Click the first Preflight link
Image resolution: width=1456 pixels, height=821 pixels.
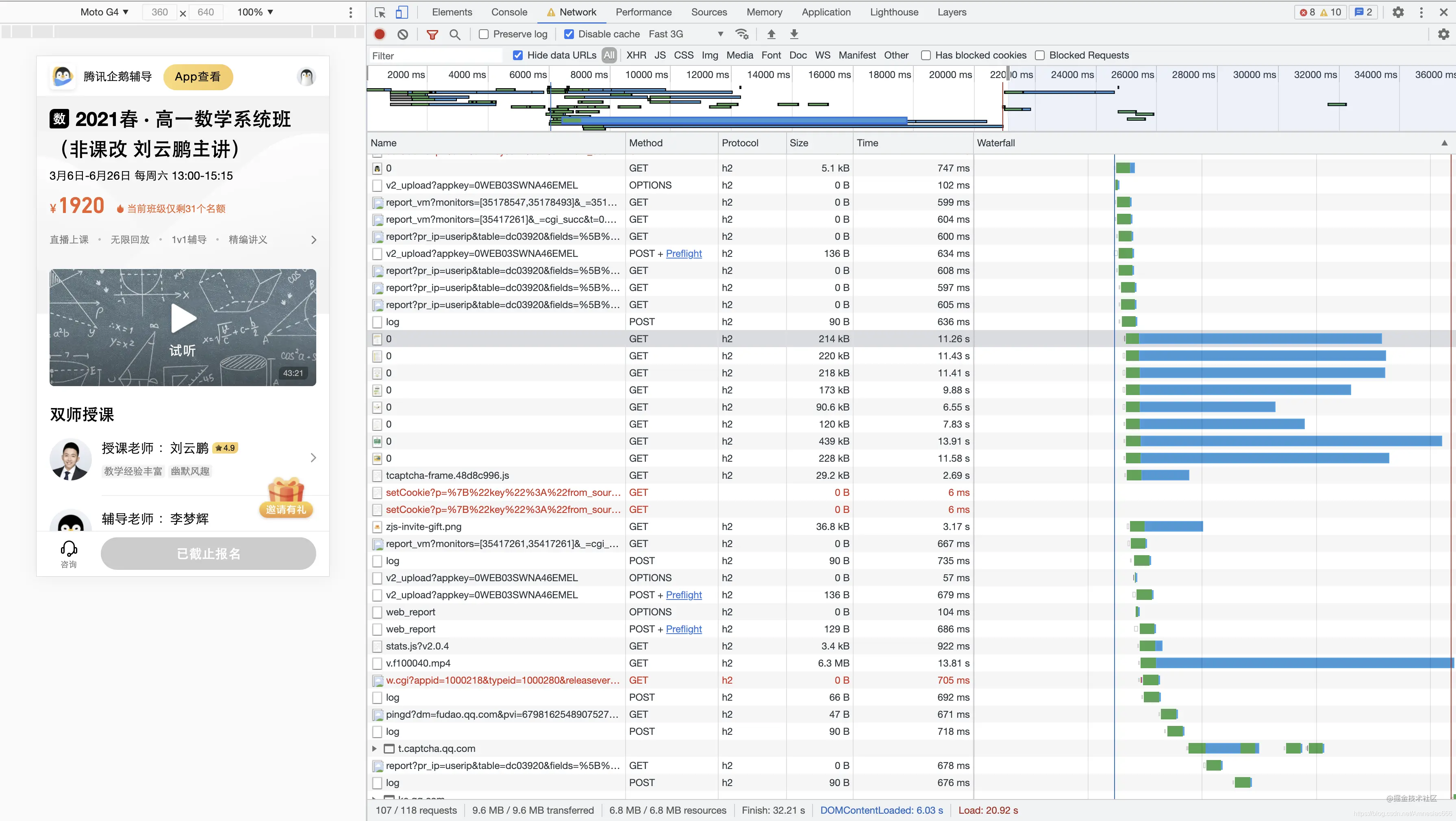(x=683, y=254)
